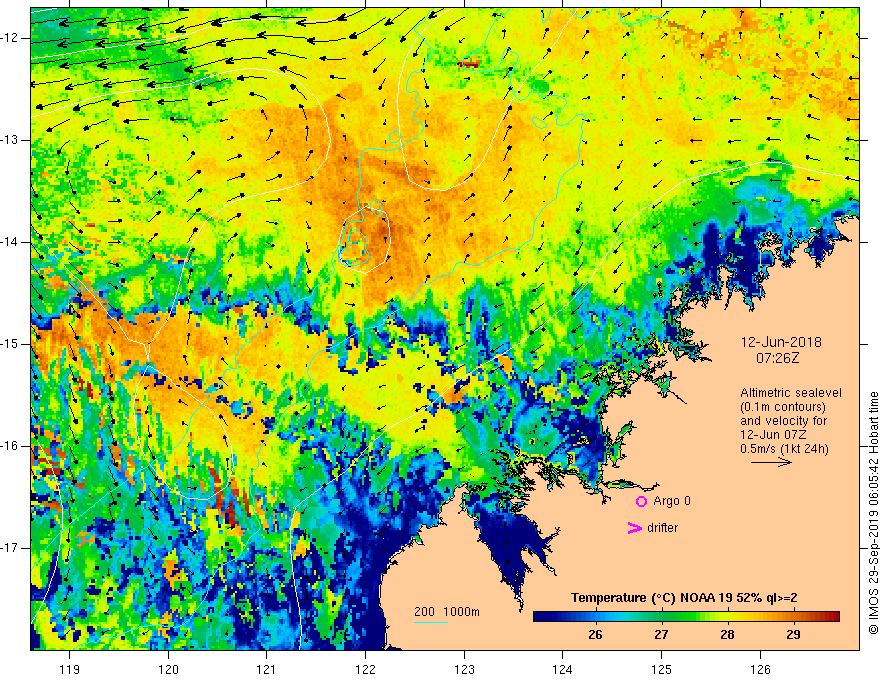
Task: Click longitude axis label 124
Action: [562, 669]
